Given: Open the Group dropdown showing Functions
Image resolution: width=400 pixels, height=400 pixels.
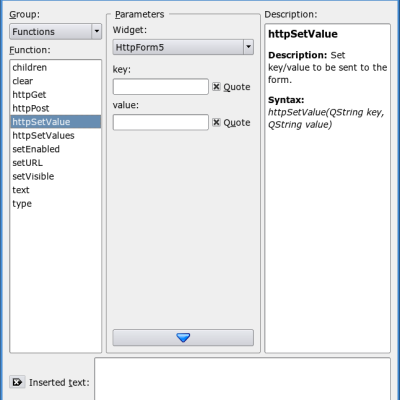Looking at the screenshot, I should point(55,32).
